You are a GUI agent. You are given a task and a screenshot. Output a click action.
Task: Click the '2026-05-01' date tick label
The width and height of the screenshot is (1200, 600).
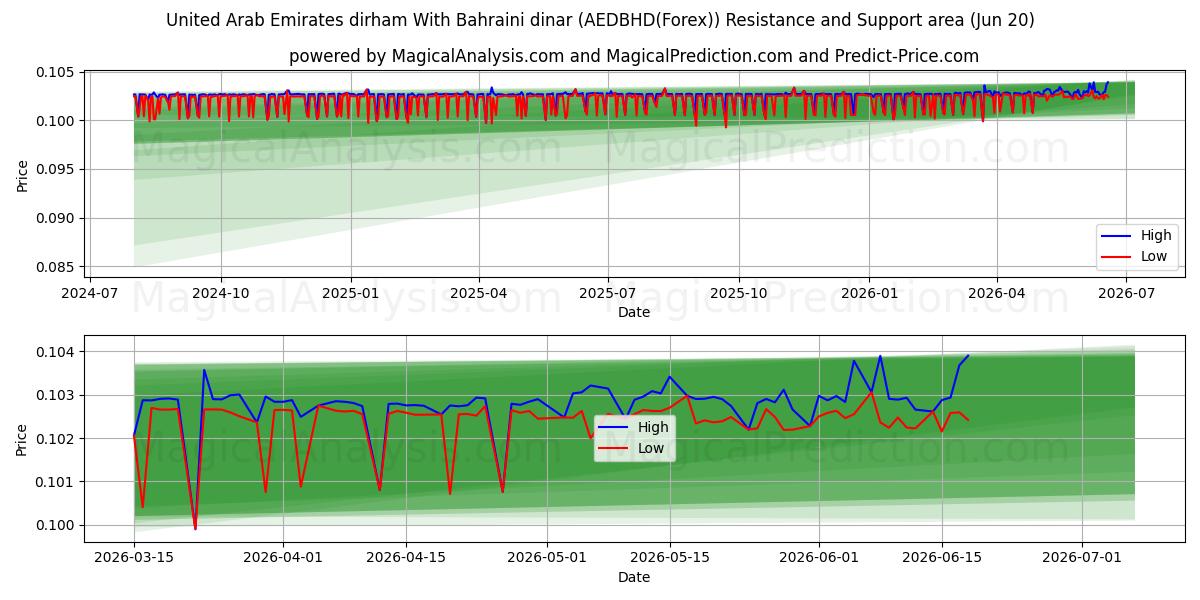(547, 559)
